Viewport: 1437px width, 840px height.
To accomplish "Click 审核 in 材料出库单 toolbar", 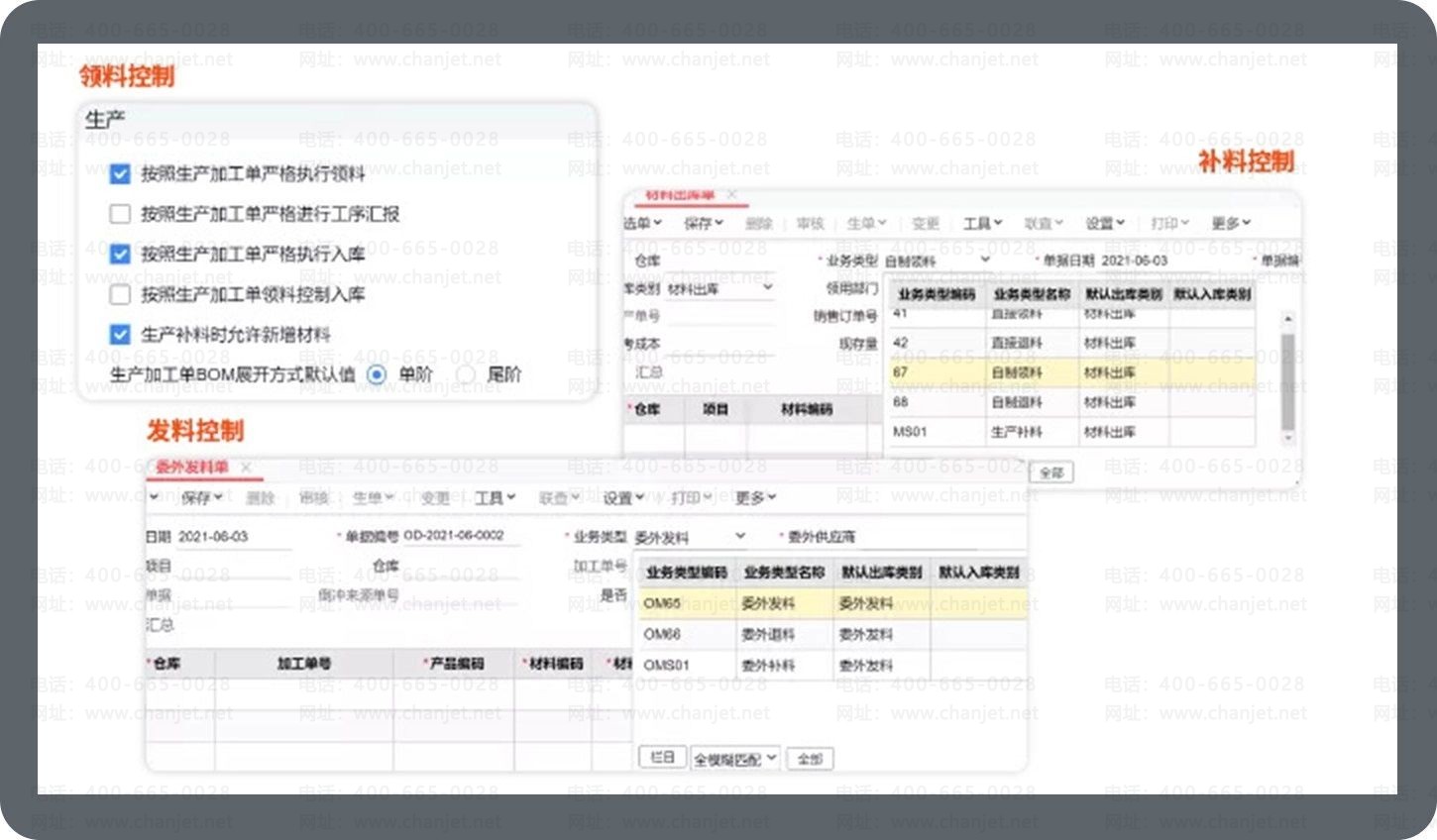I will [x=811, y=224].
